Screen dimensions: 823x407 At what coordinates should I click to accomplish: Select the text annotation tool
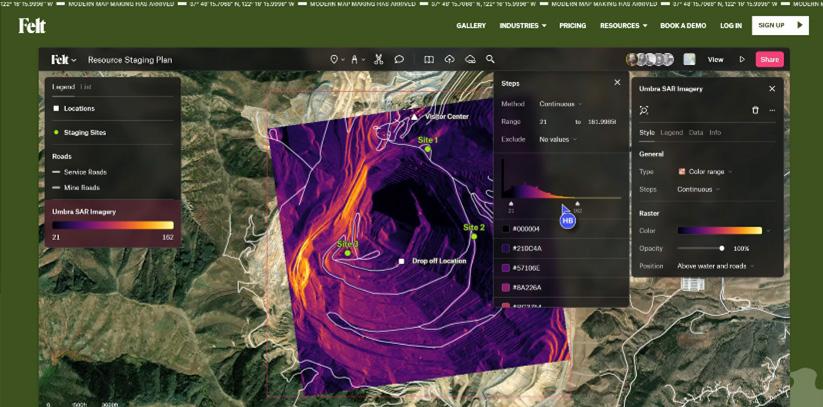(354, 60)
